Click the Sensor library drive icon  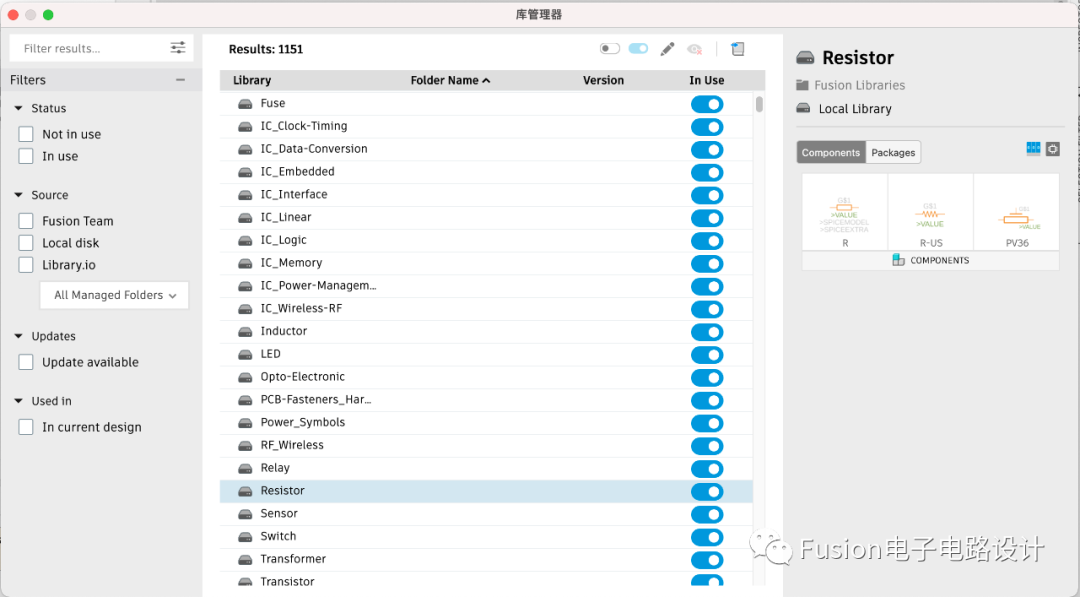click(x=245, y=514)
